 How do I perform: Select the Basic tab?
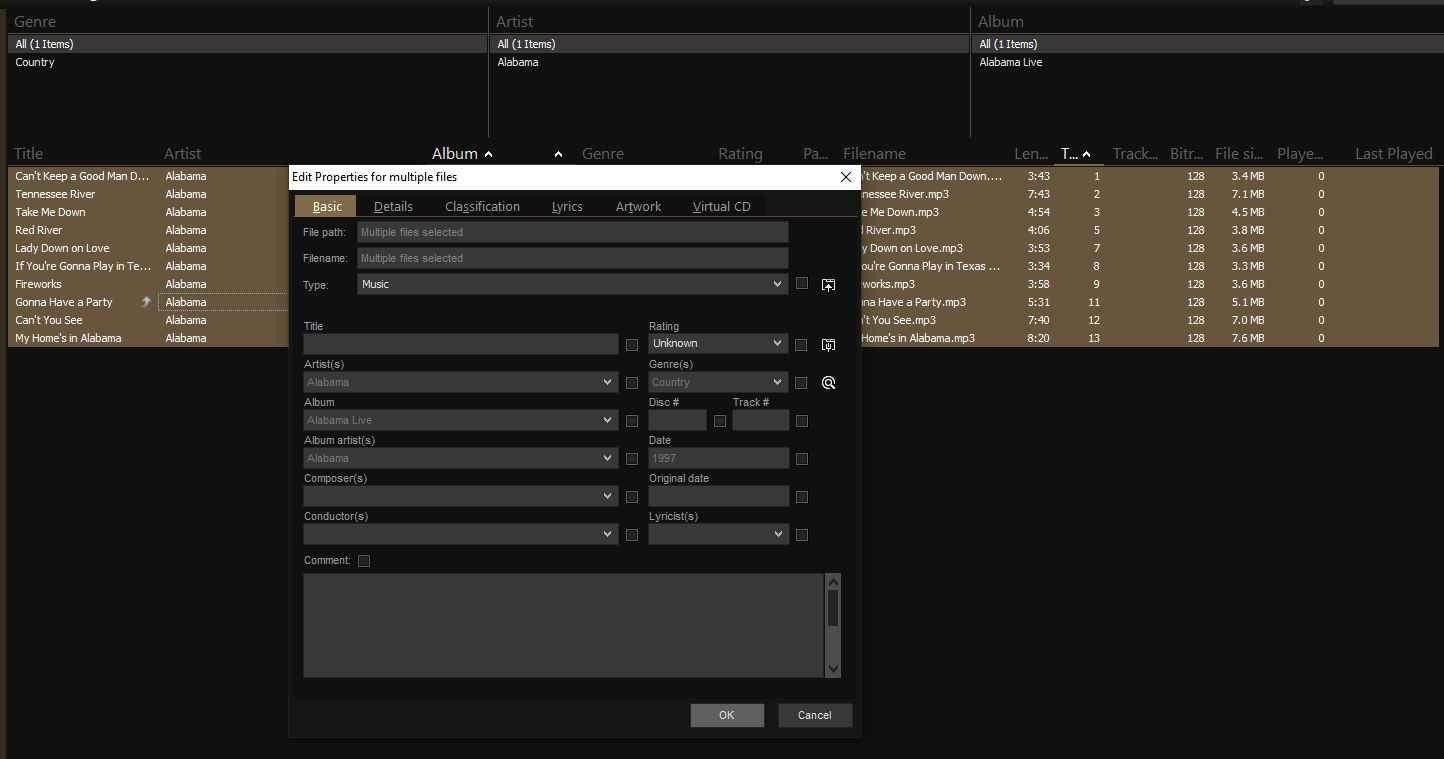326,206
